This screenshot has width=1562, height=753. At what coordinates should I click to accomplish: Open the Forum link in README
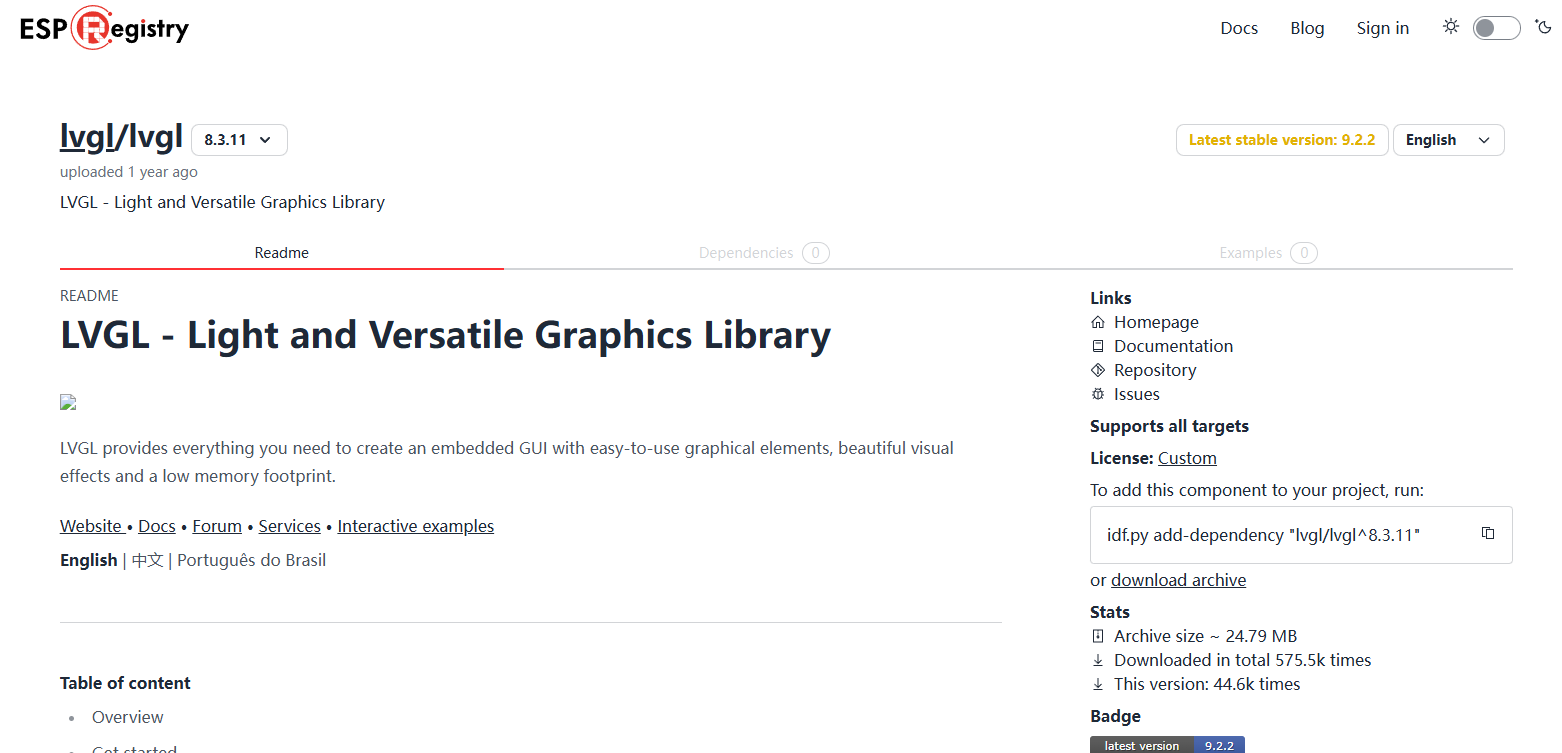(x=217, y=526)
